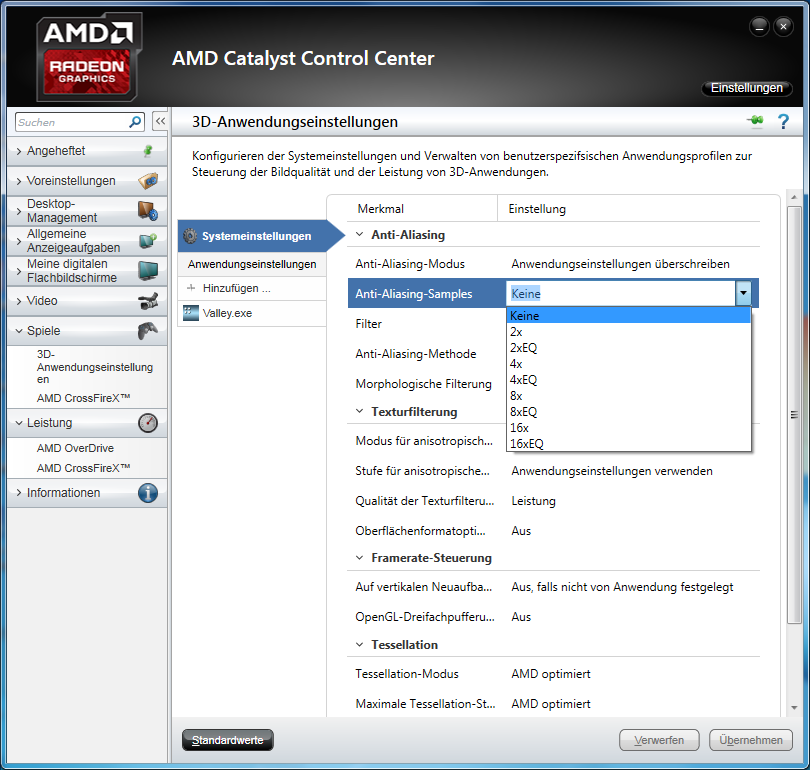Click the Valley.exe application icon
The height and width of the screenshot is (770, 810).
[191, 313]
